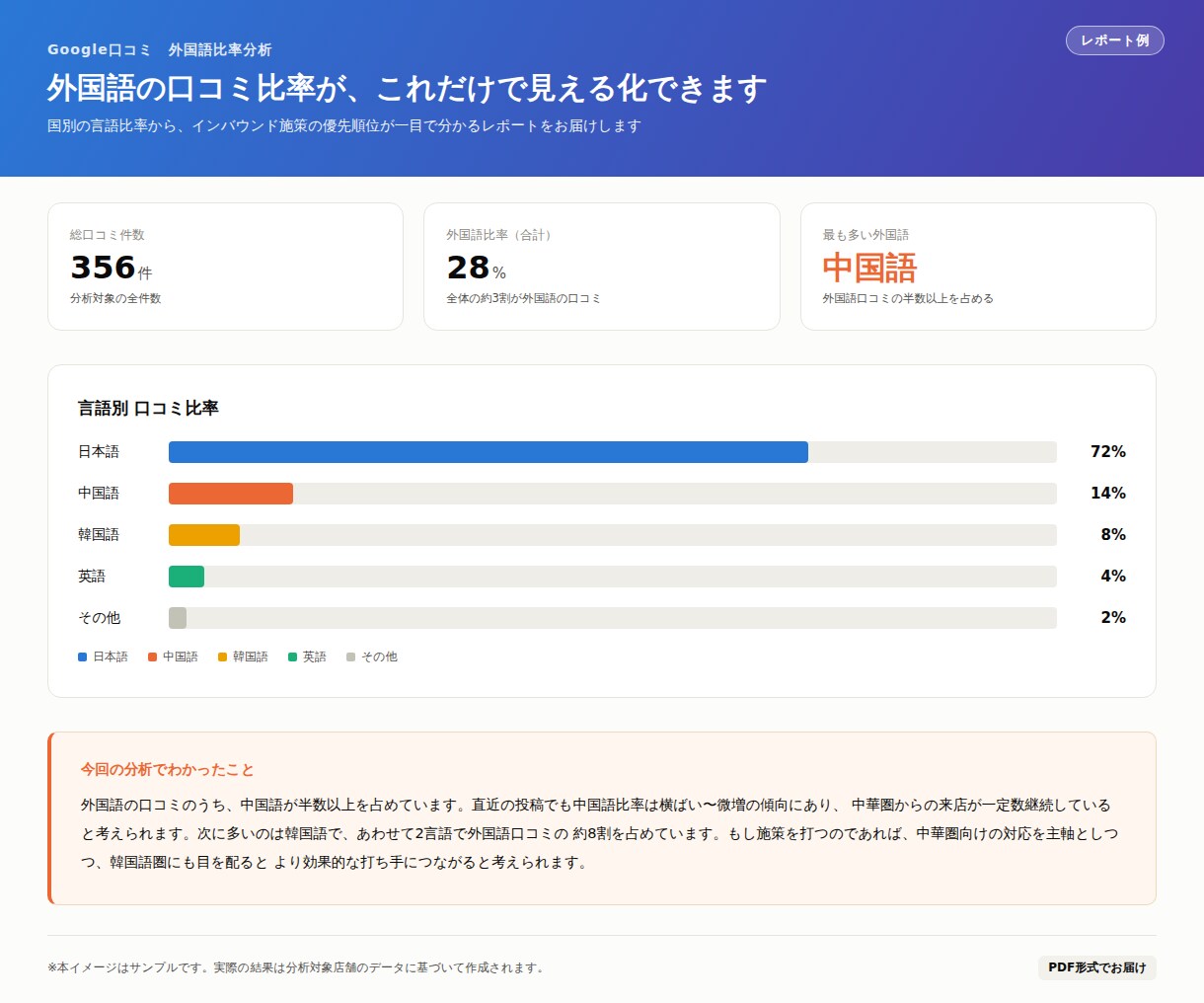Screen dimensions: 1204x1003
Task: Click the 全体の約3割が外国語の口コミ caption
Action: point(523,298)
